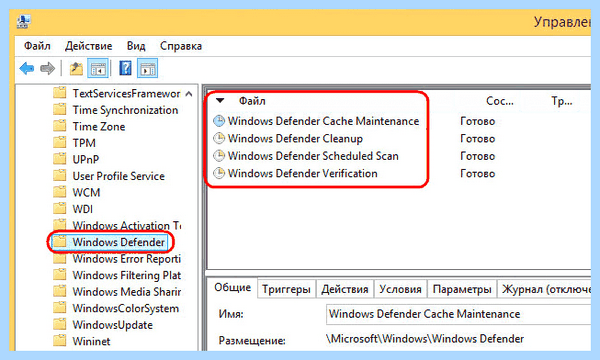This screenshot has height=360, width=600.
Task: Switch to the Параметры tab
Action: coord(462,289)
